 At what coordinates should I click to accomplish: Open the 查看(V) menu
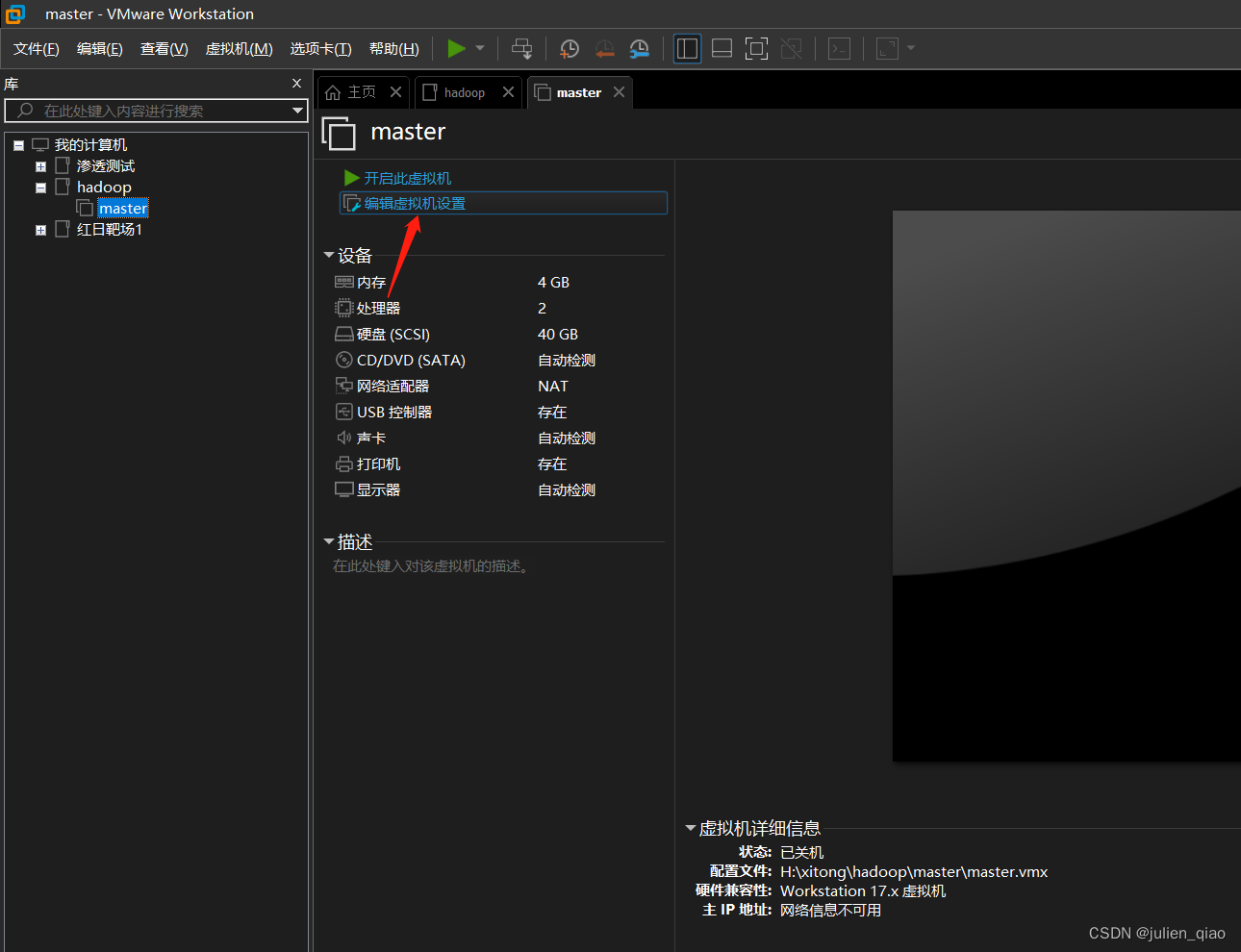pyautogui.click(x=165, y=49)
